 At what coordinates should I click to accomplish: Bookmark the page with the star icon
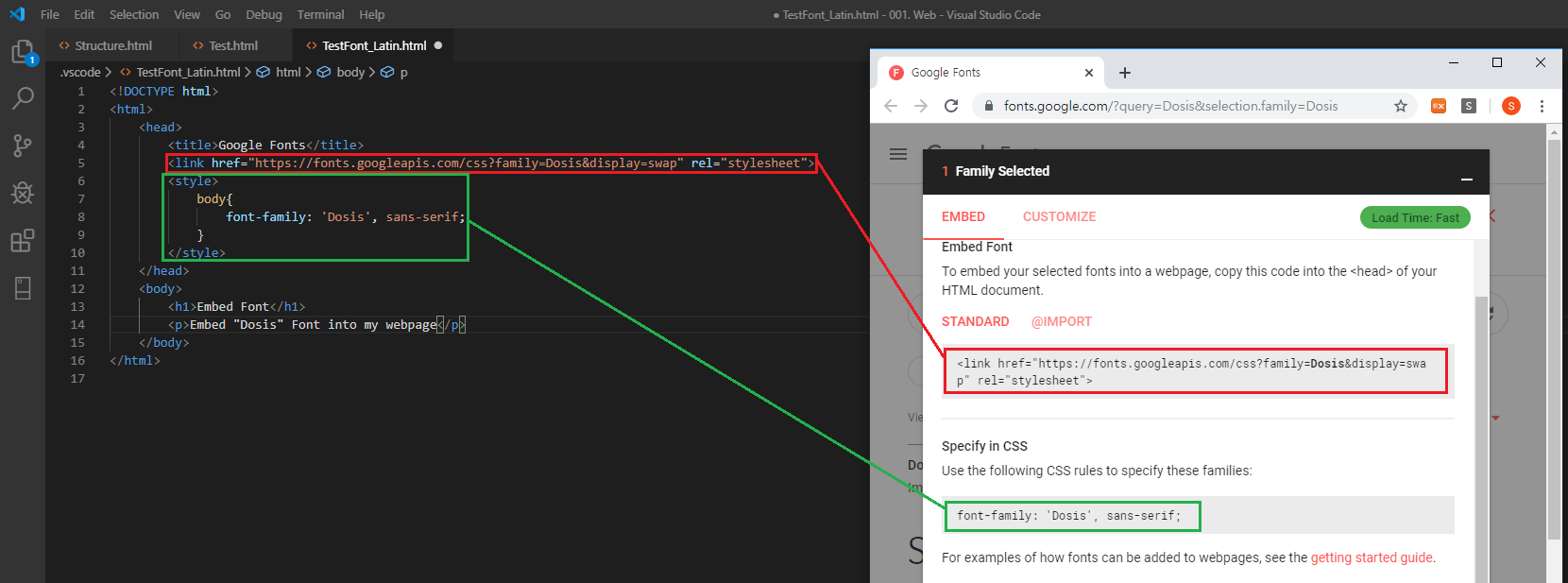pyautogui.click(x=1401, y=106)
